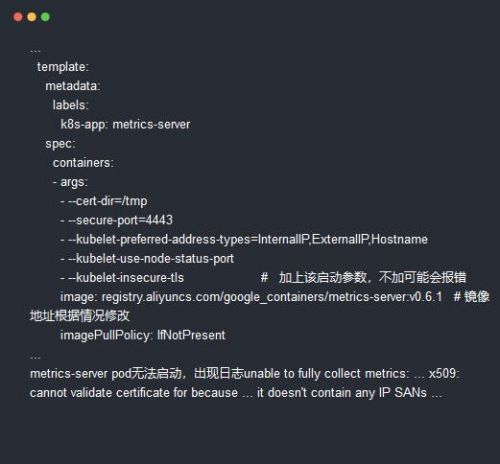Click the labels: key
This screenshot has height=464, width=500.
[x=71, y=105]
